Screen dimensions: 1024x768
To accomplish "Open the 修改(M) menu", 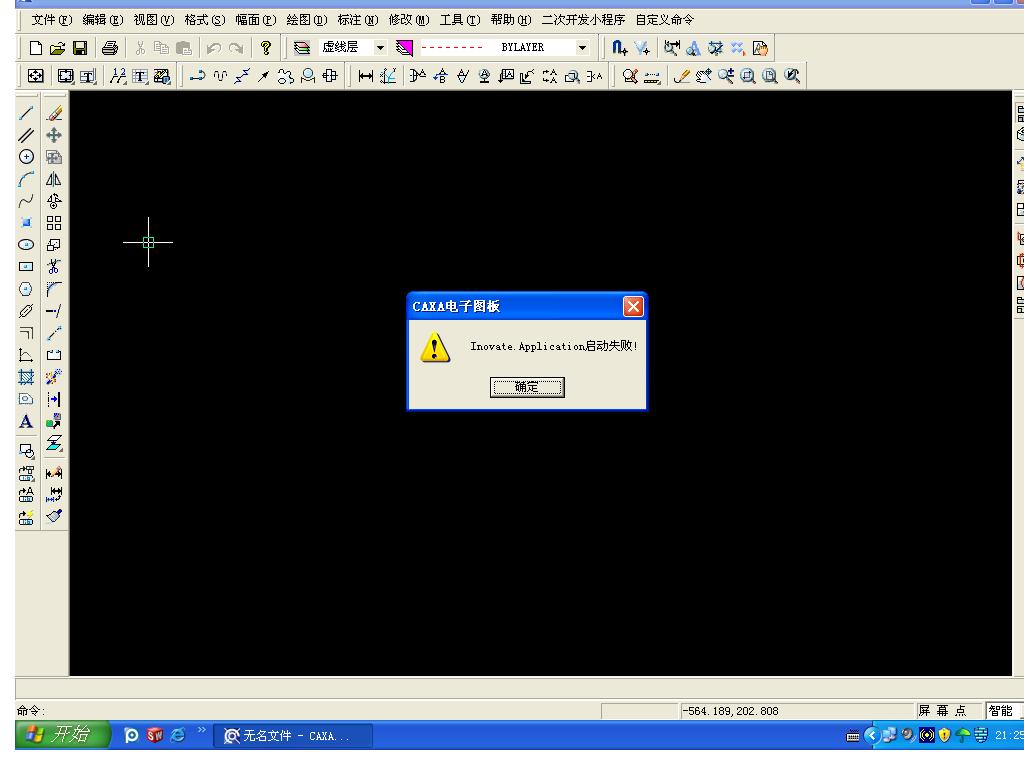I will [409, 20].
